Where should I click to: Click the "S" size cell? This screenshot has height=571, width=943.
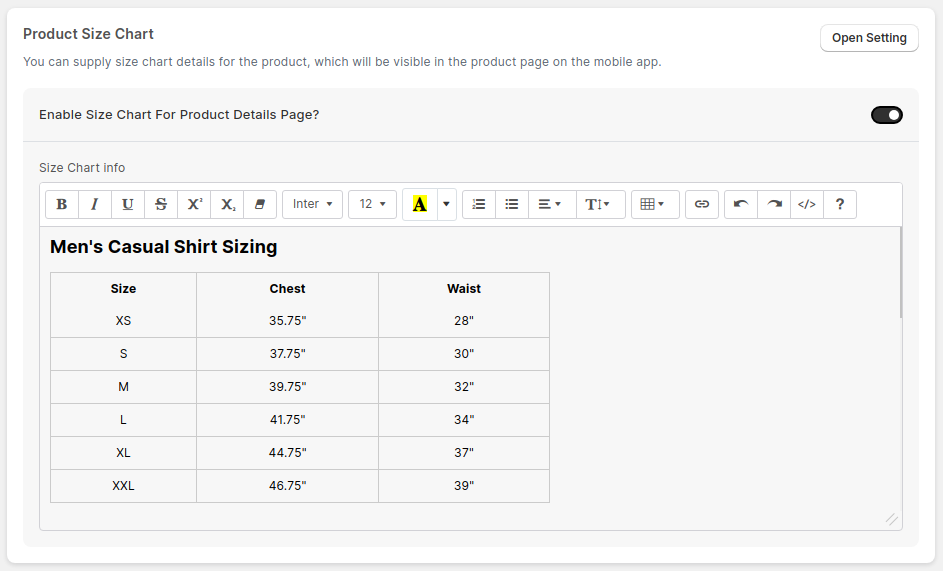coord(123,354)
